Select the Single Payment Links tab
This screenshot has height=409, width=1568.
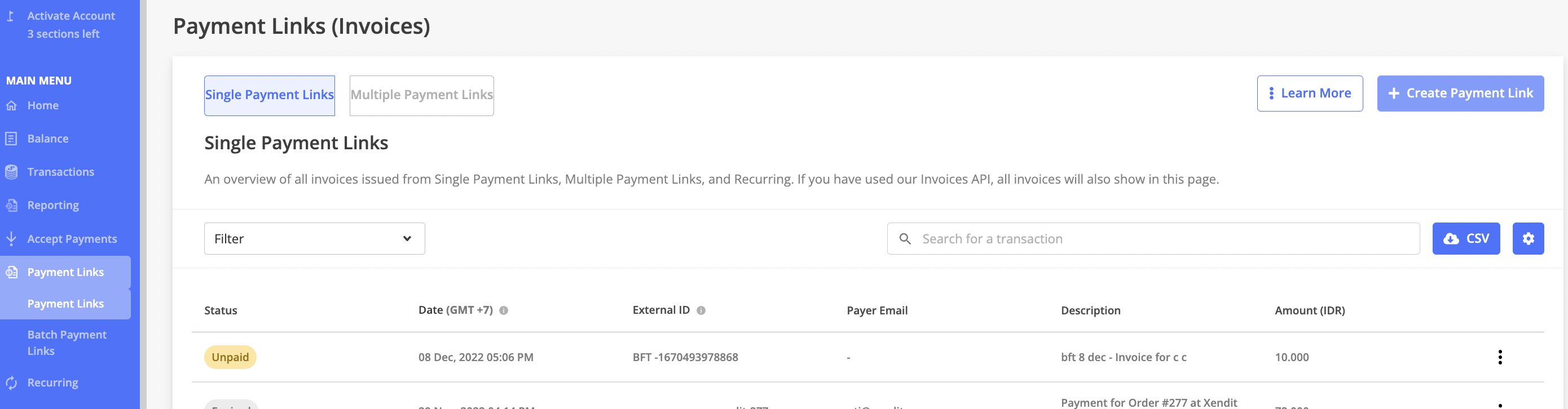(x=269, y=95)
